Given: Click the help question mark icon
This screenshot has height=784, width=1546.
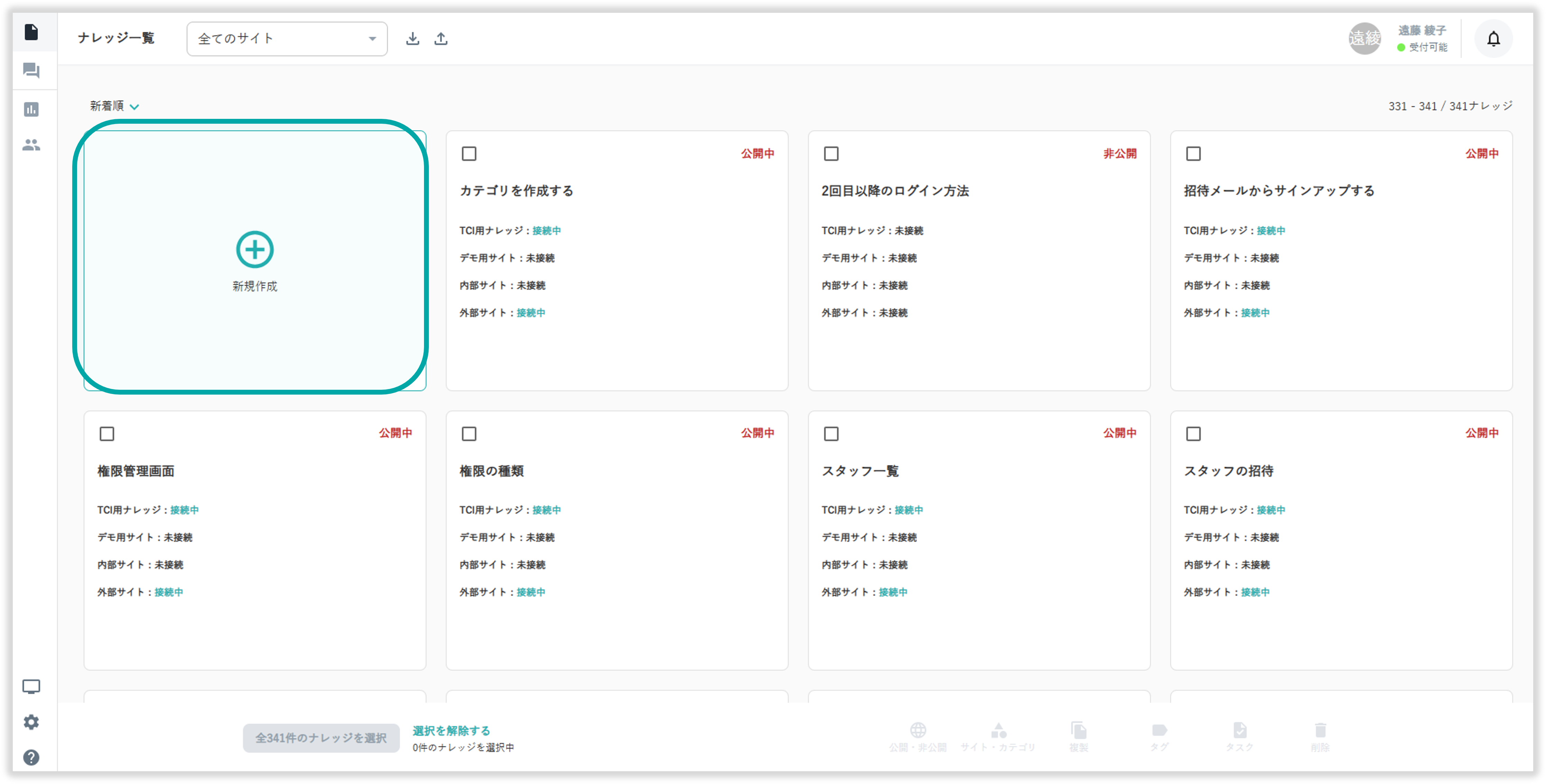Looking at the screenshot, I should click(x=31, y=758).
